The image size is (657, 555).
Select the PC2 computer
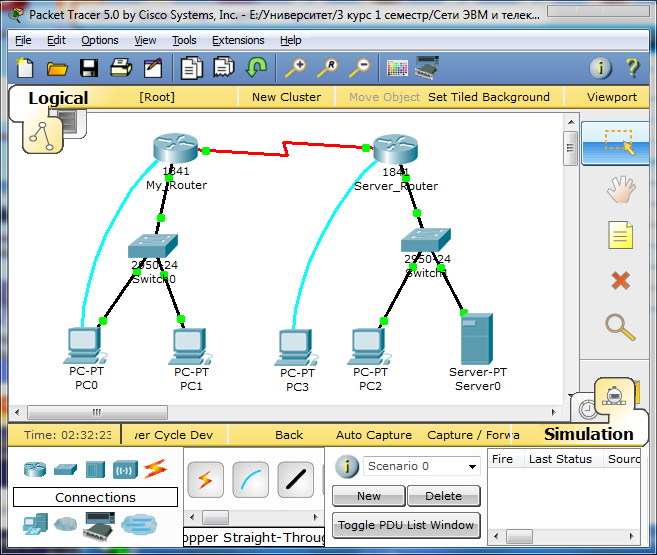pos(369,346)
